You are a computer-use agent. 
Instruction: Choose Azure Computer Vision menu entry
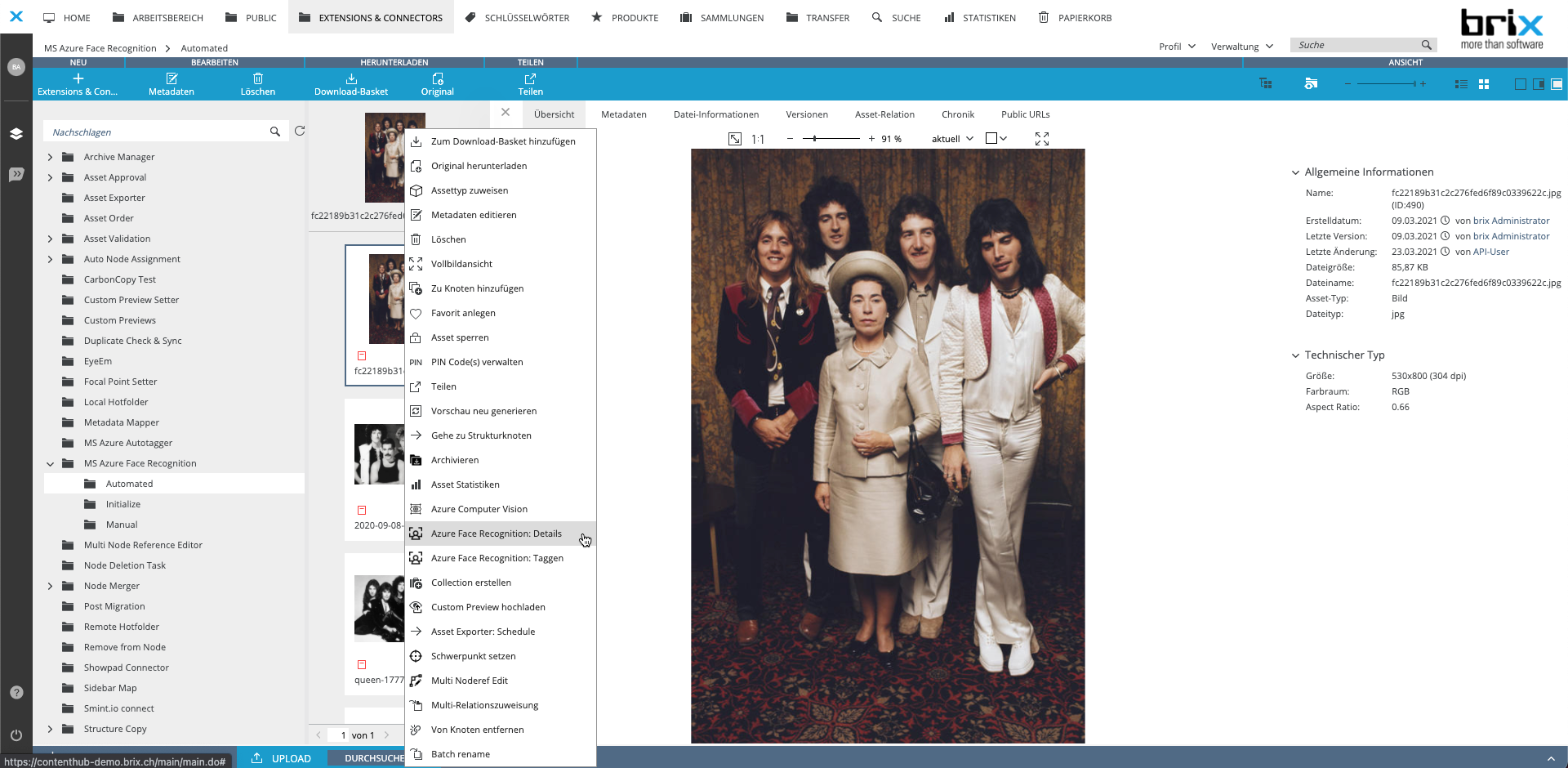tap(501, 509)
